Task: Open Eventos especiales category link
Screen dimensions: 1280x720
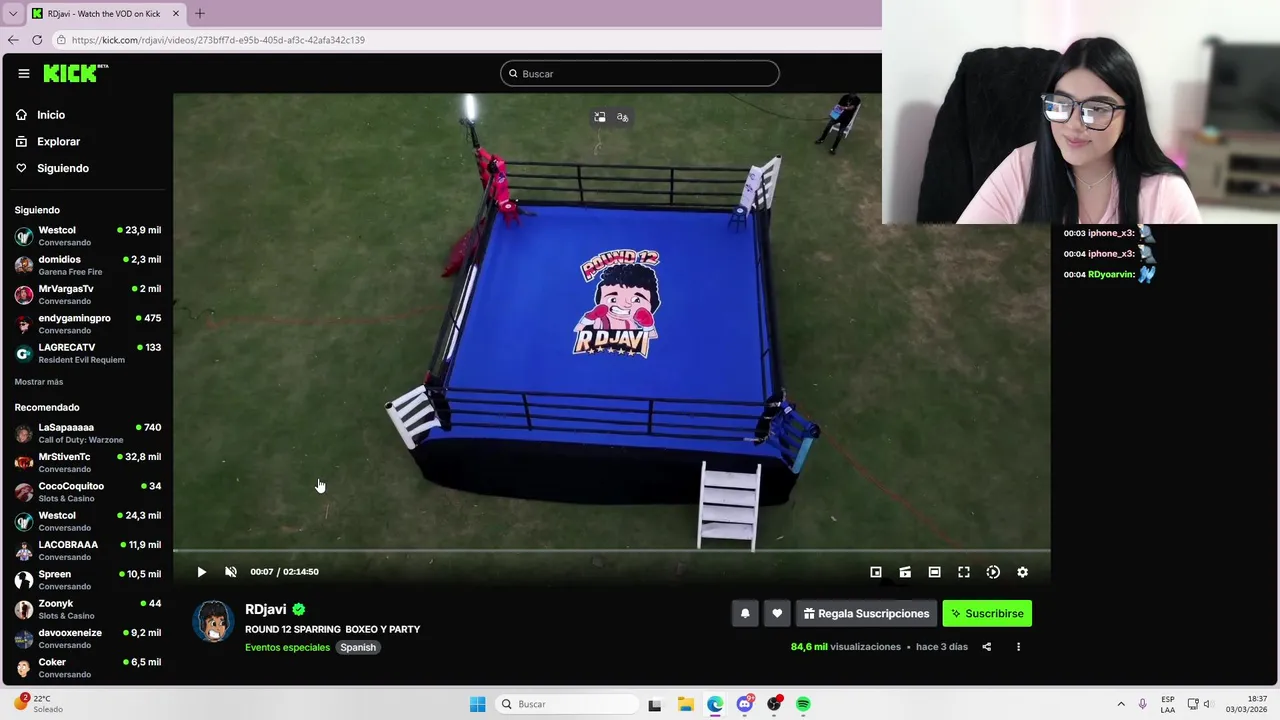Action: coord(287,647)
